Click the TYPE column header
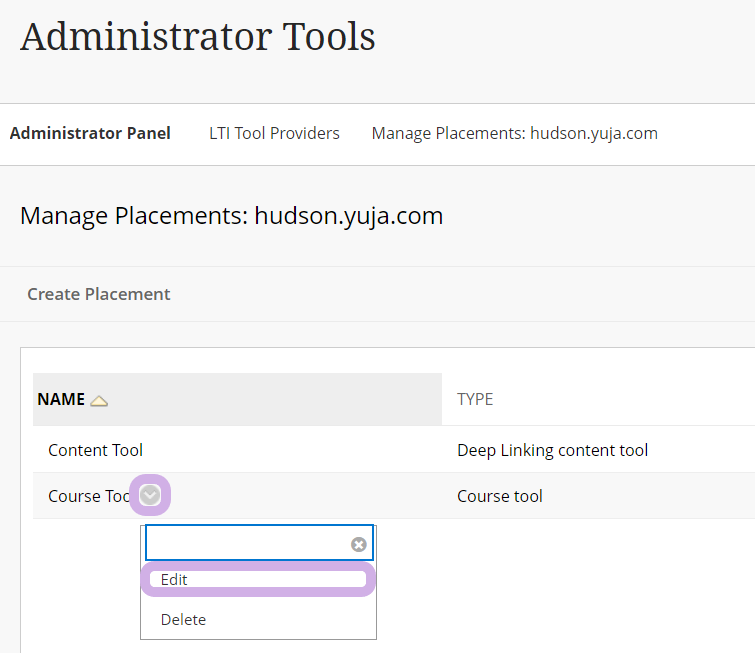 point(475,399)
